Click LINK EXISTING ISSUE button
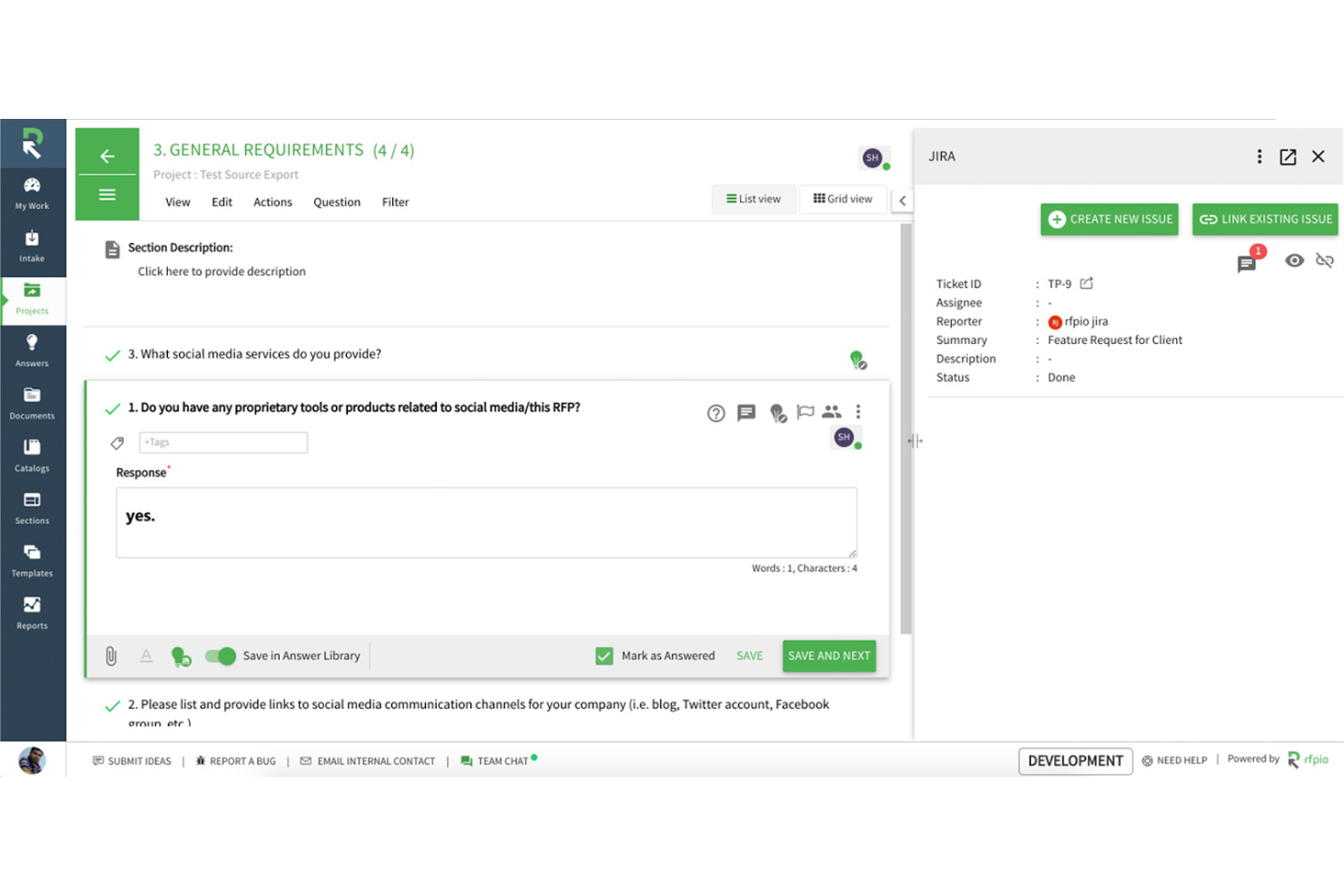Image resolution: width=1344 pixels, height=896 pixels. [1265, 220]
